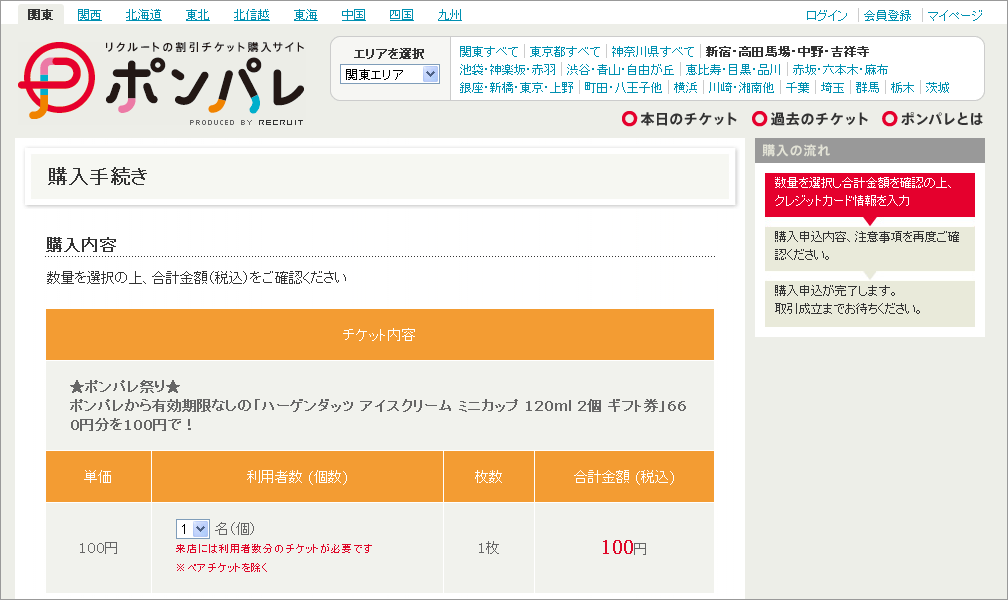Click 恵比寿・目黒・品川 area link
This screenshot has width=1008, height=600.
[x=734, y=69]
